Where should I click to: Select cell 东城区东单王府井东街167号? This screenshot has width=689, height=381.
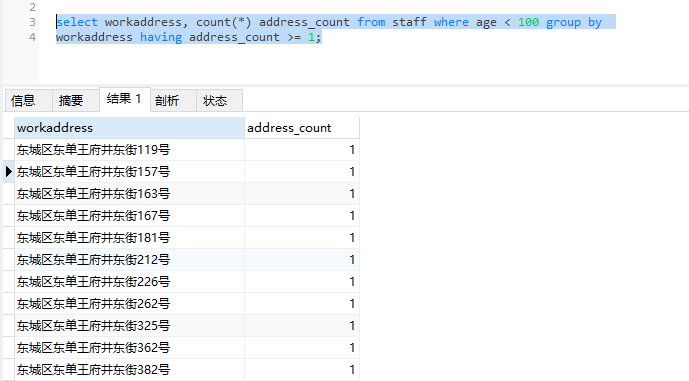129,216
